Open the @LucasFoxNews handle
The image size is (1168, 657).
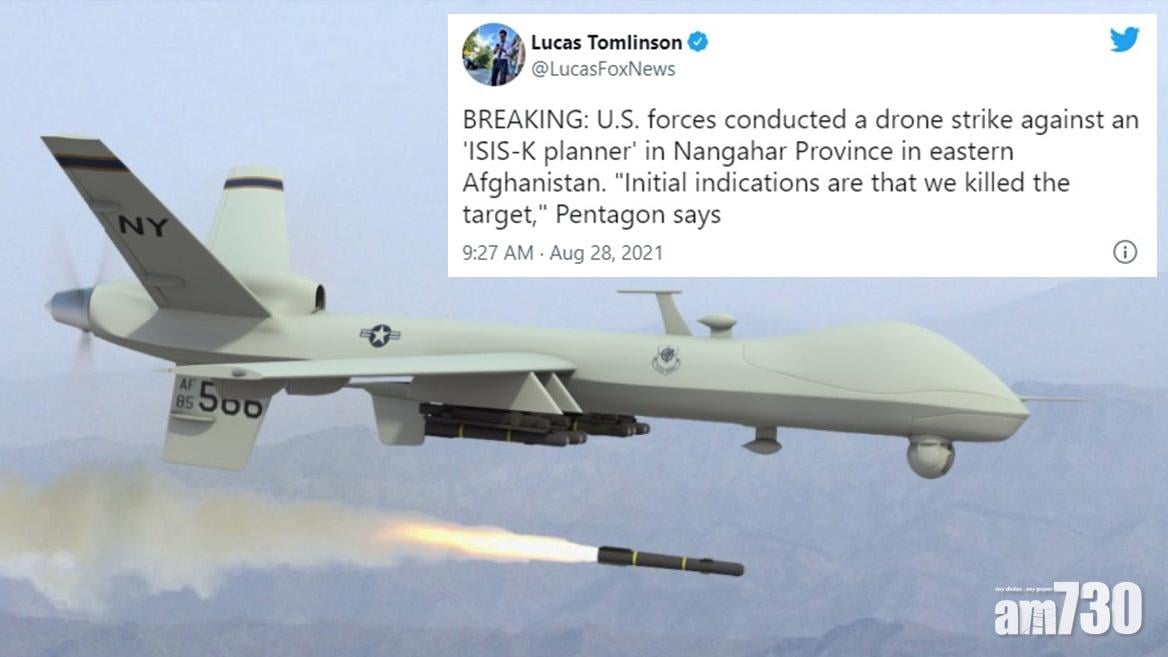(603, 69)
